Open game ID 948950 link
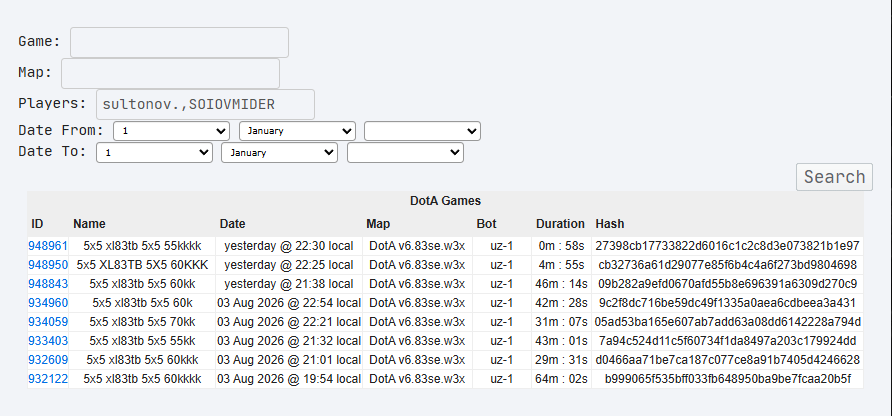This screenshot has width=892, height=416. tap(48, 265)
